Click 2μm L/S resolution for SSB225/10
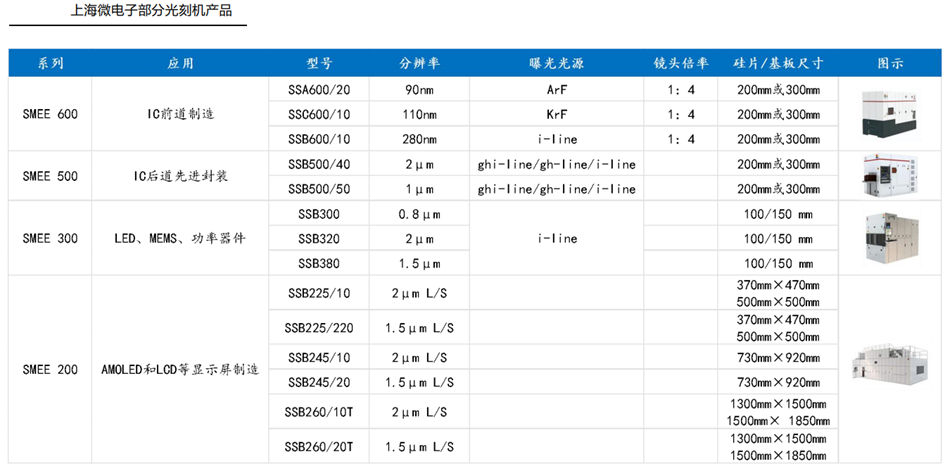The width and height of the screenshot is (945, 466). [x=419, y=294]
